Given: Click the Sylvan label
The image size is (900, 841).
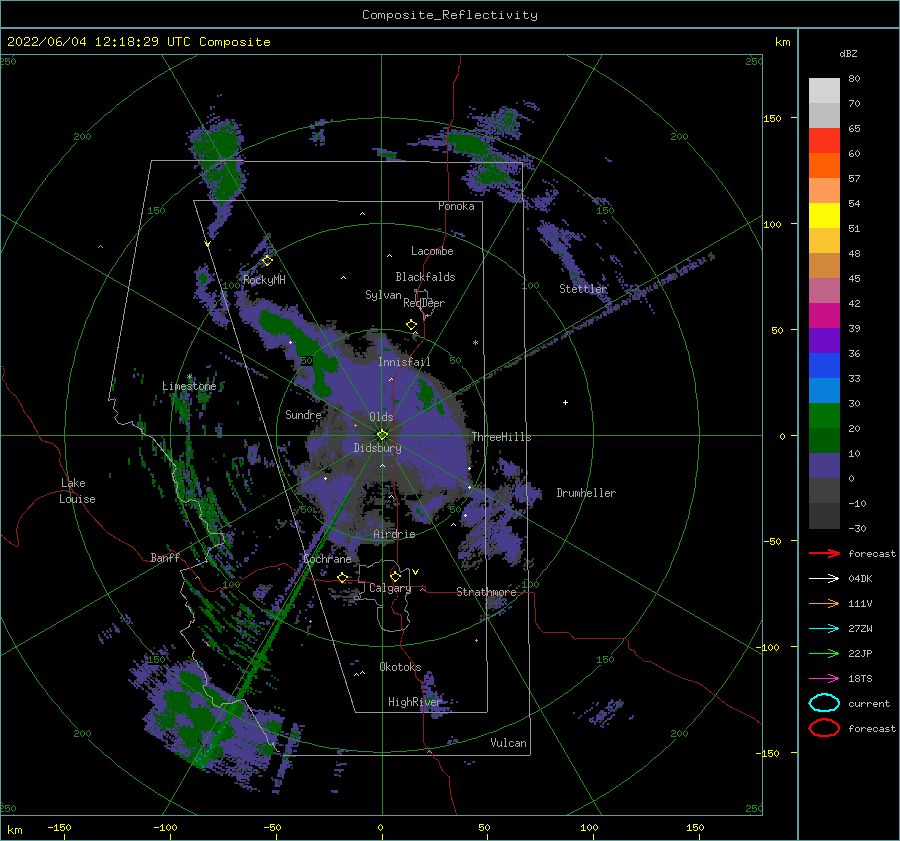Looking at the screenshot, I should pyautogui.click(x=383, y=295).
